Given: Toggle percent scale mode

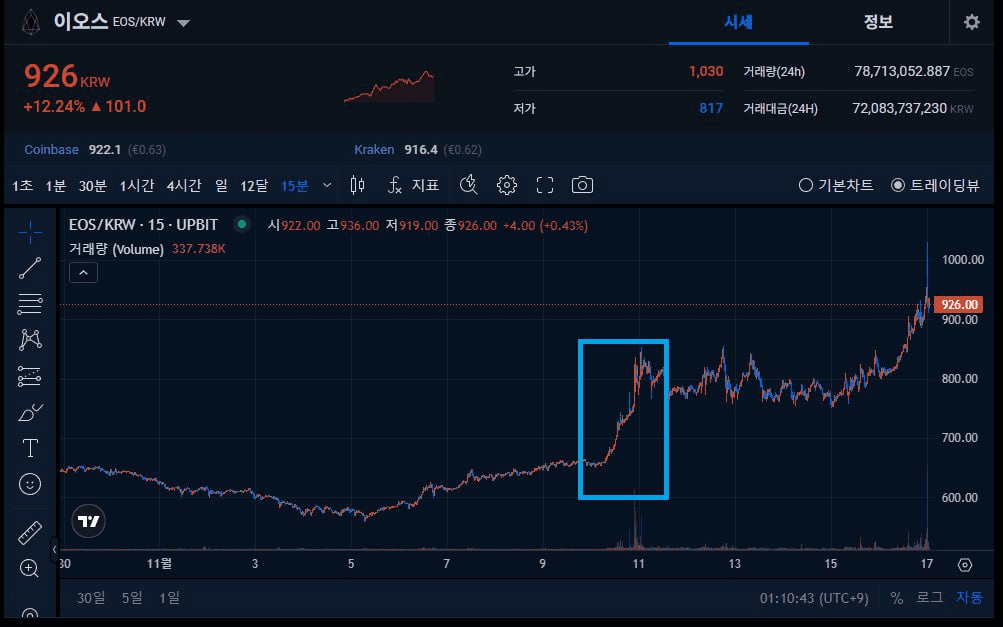Looking at the screenshot, I should pos(897,598).
